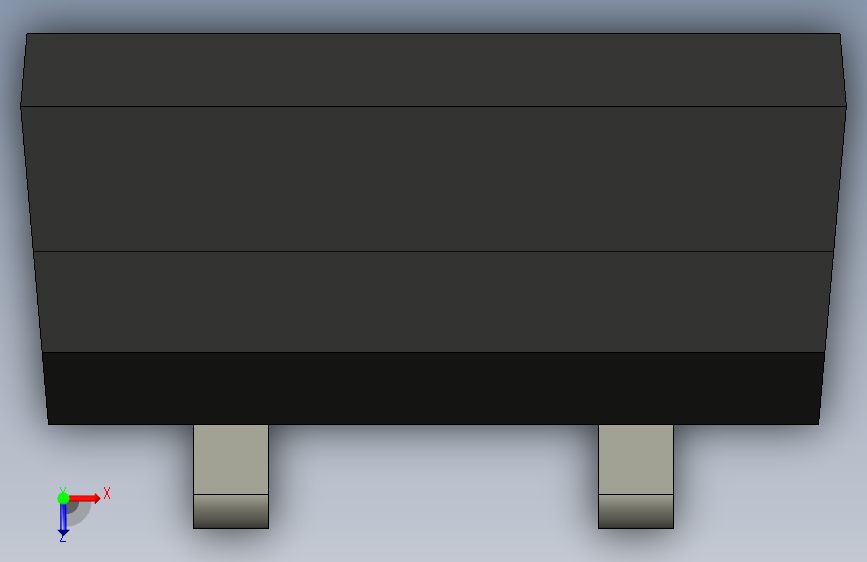Select the right metal lead's upper face
This screenshot has height=562, width=867.
pos(636,459)
